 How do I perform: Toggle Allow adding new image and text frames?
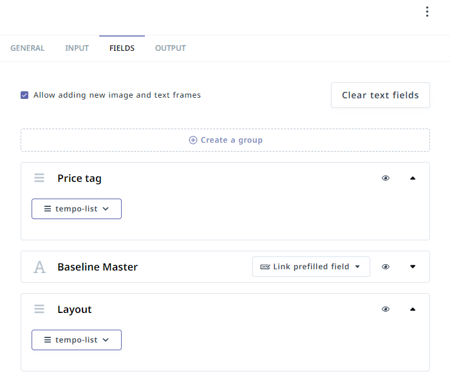[24, 95]
